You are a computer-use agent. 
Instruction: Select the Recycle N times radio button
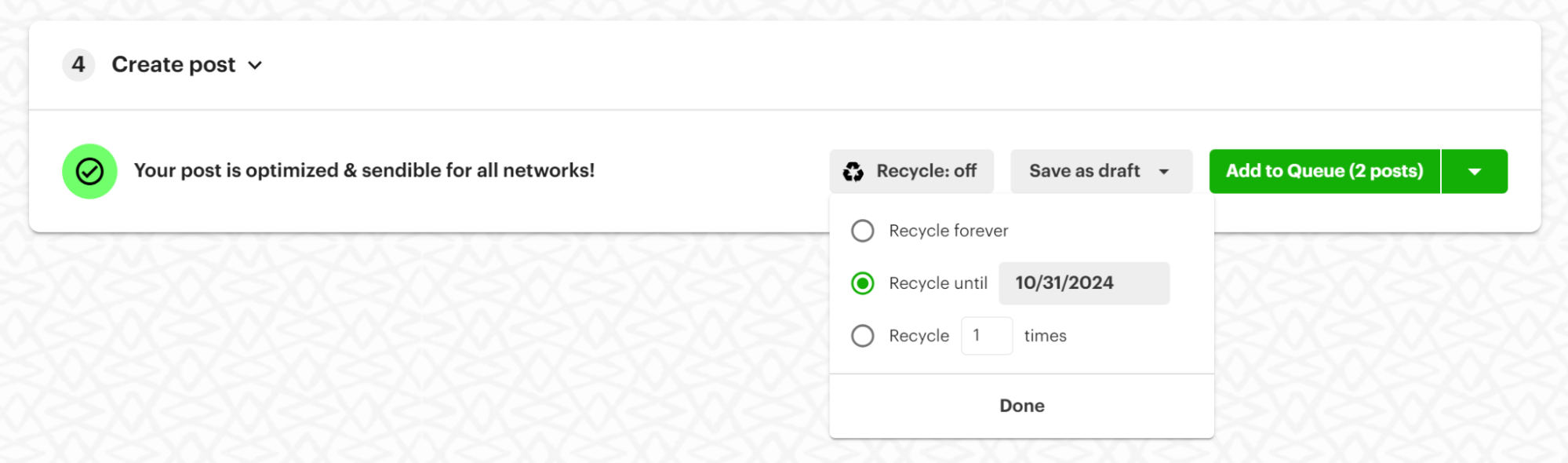click(863, 336)
